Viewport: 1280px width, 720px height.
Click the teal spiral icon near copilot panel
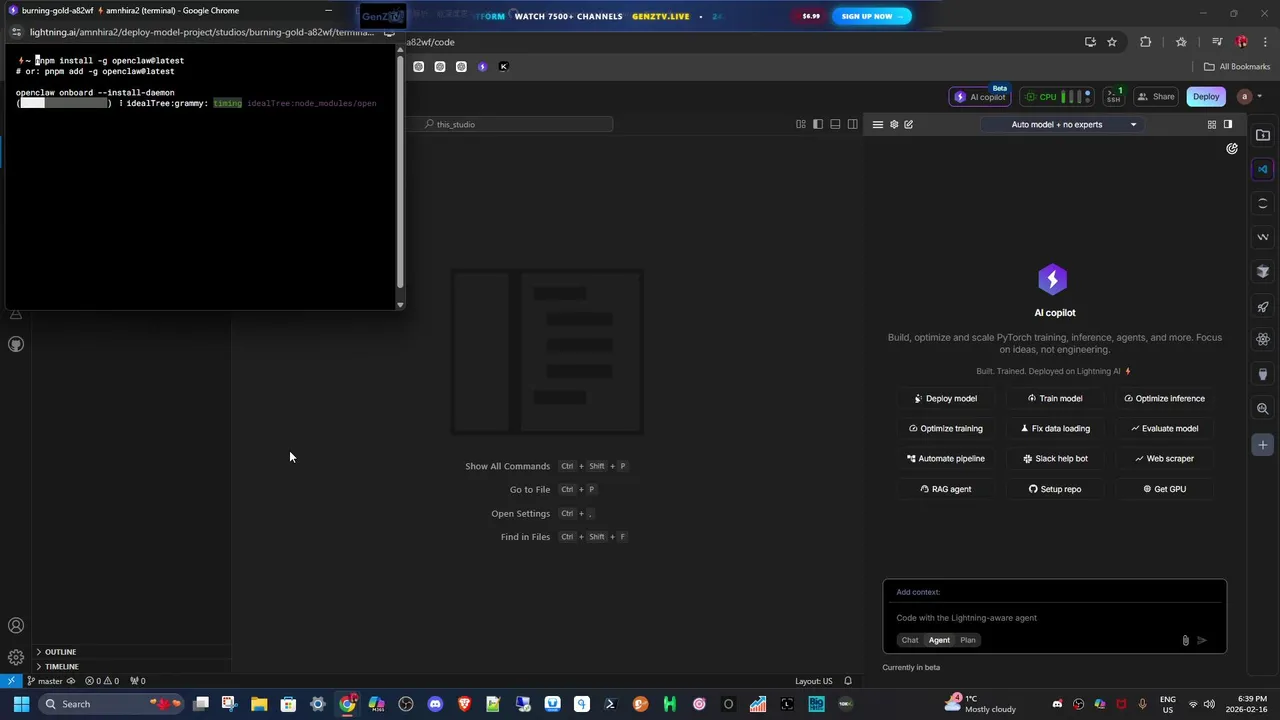tap(1232, 149)
